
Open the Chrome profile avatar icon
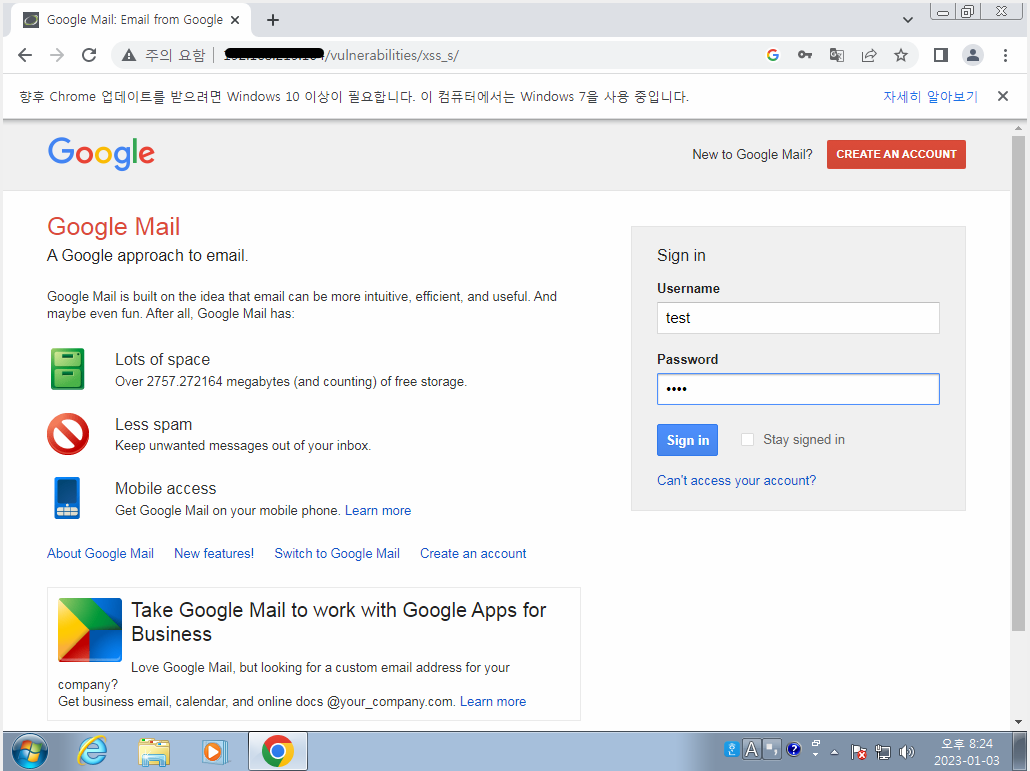pyautogui.click(x=972, y=55)
